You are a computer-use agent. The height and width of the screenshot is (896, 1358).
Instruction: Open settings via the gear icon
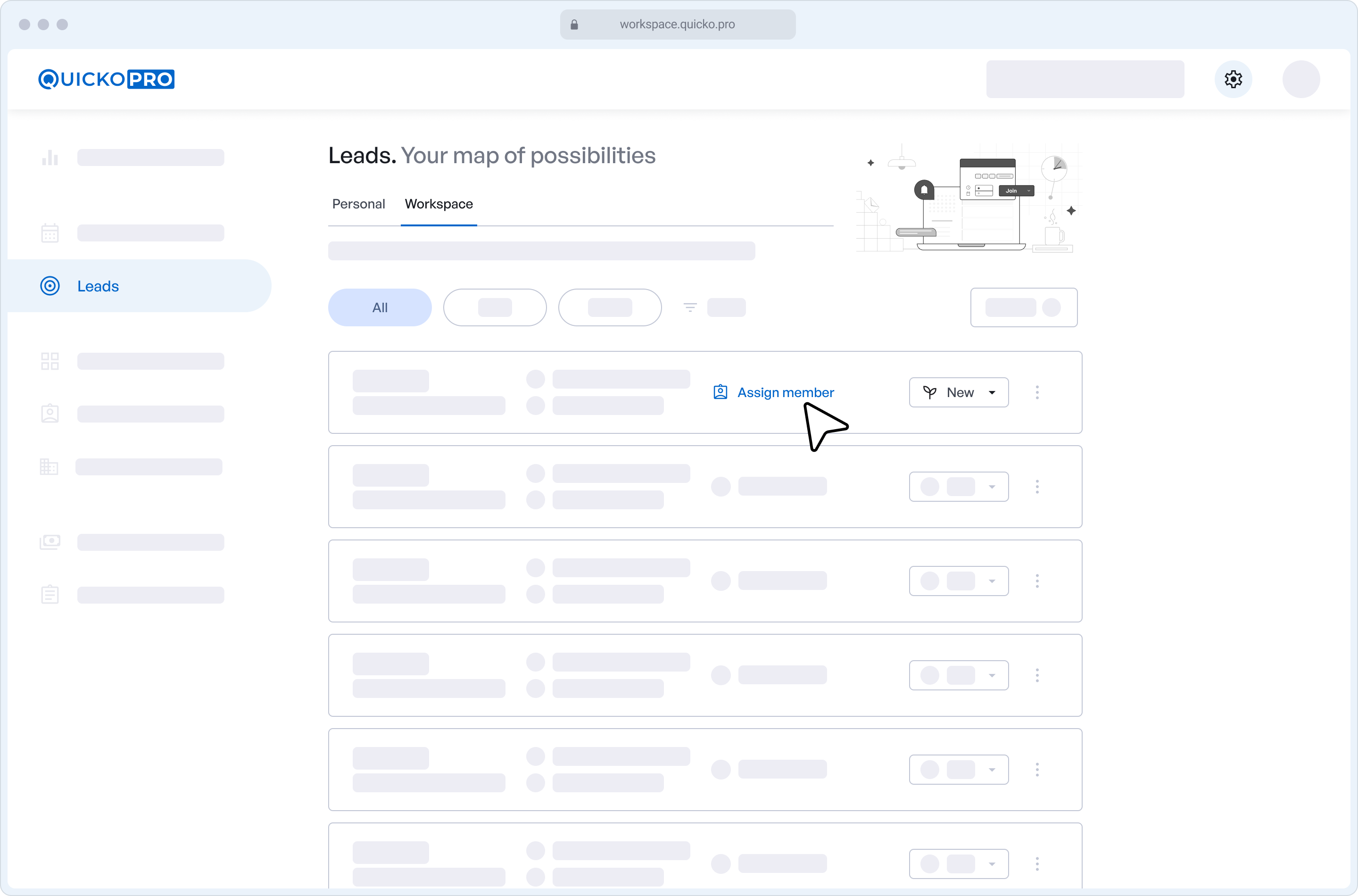(x=1233, y=79)
